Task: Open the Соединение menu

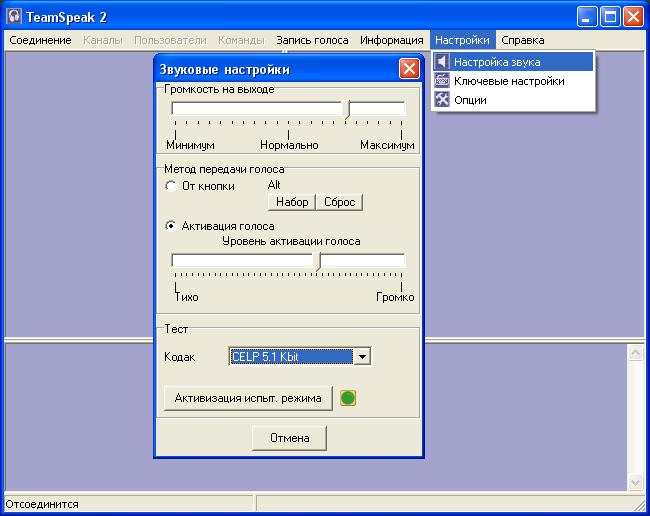Action: (40, 40)
